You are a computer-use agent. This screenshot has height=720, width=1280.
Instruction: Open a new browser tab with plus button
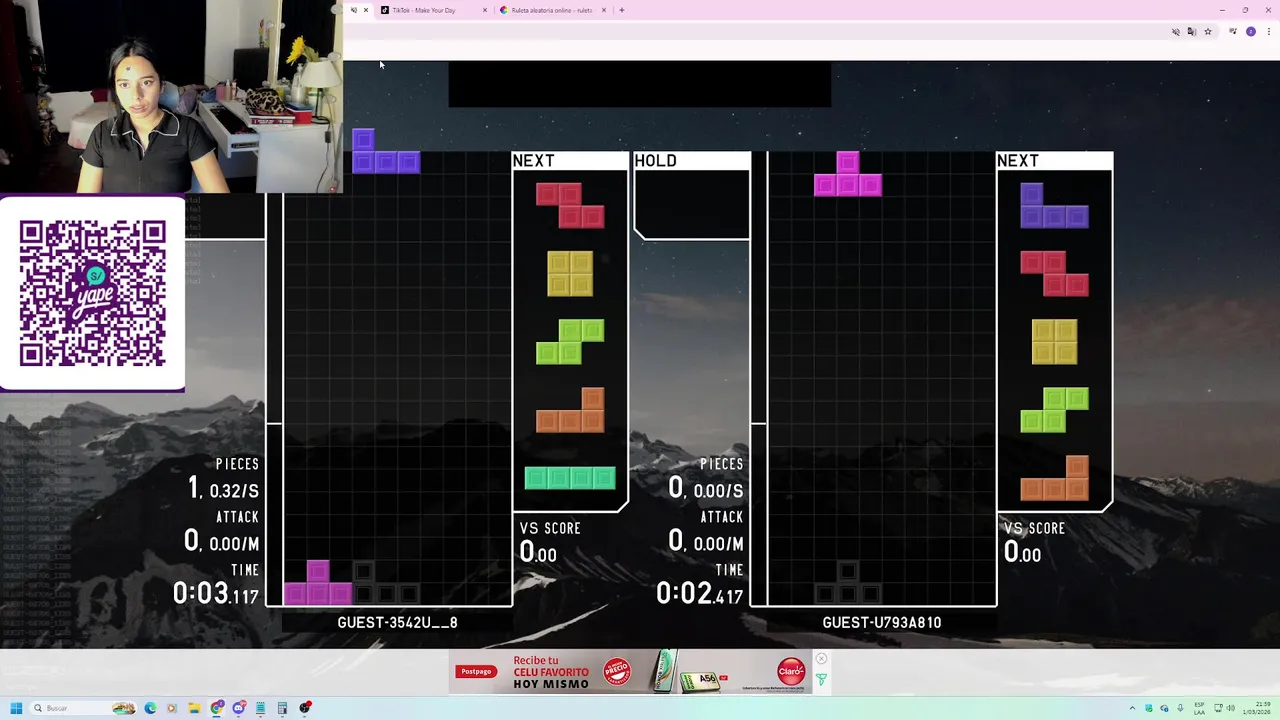622,10
